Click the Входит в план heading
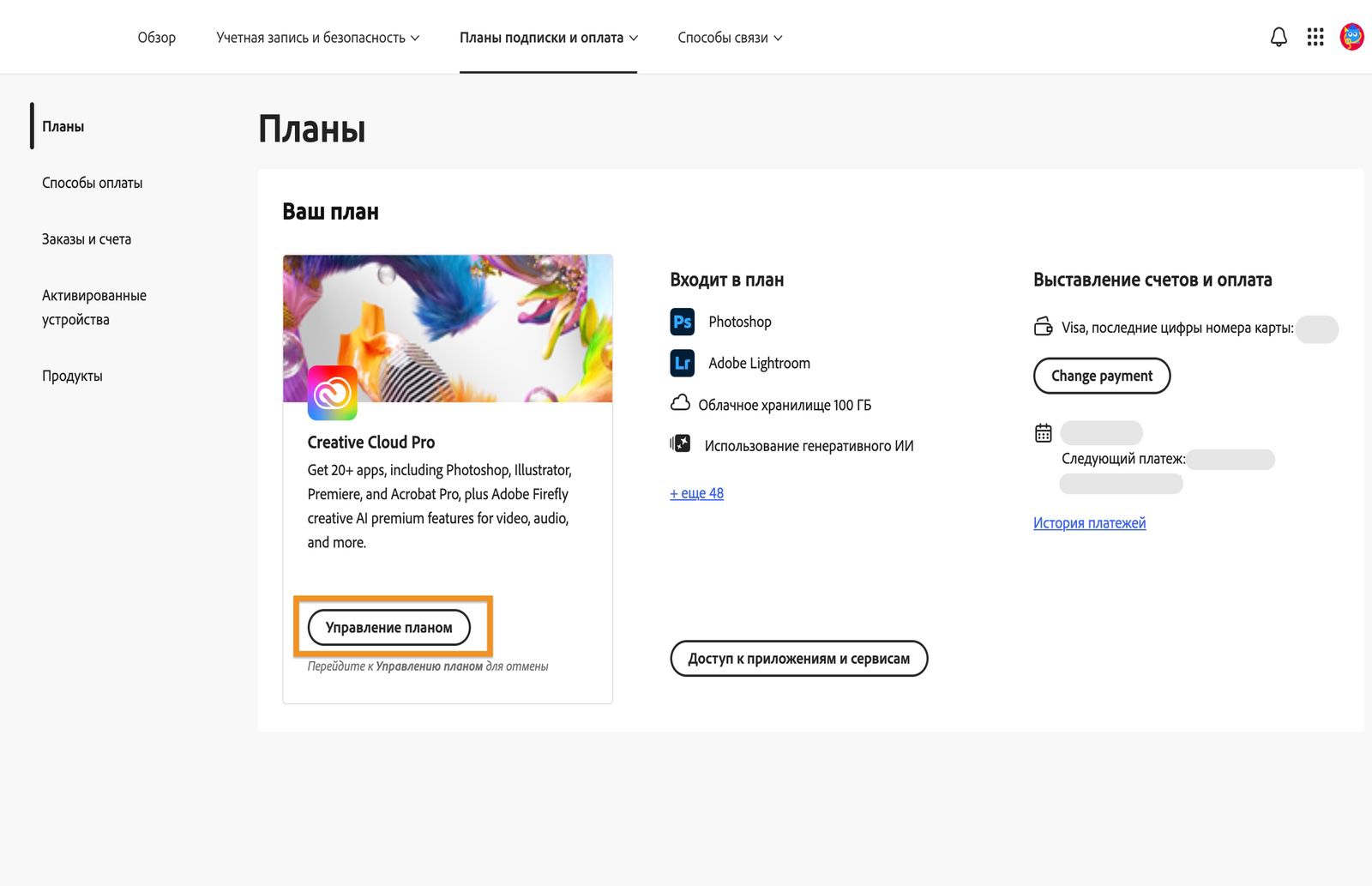1372x886 pixels. 727,280
